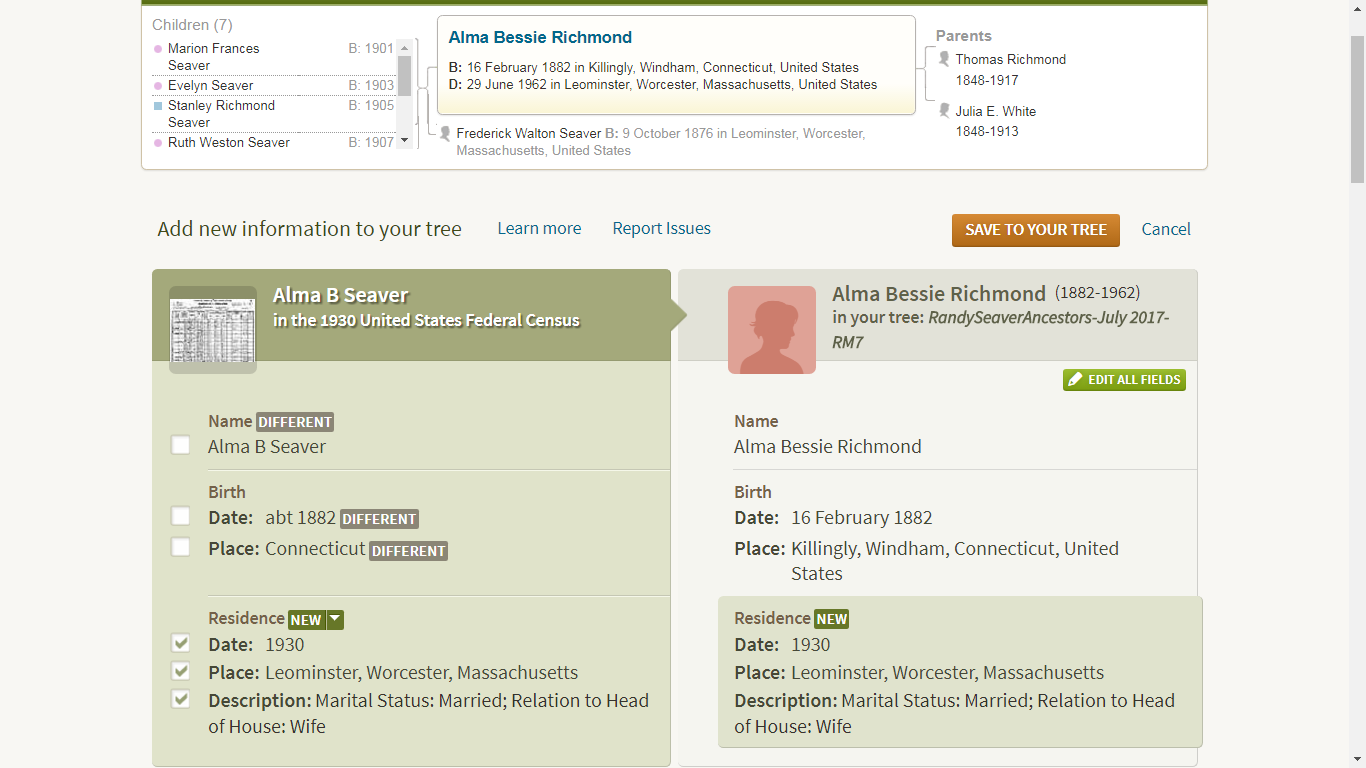Check the birth date abt 1882 checkbox
Viewport: 1366px width, 768px height.
(180, 516)
